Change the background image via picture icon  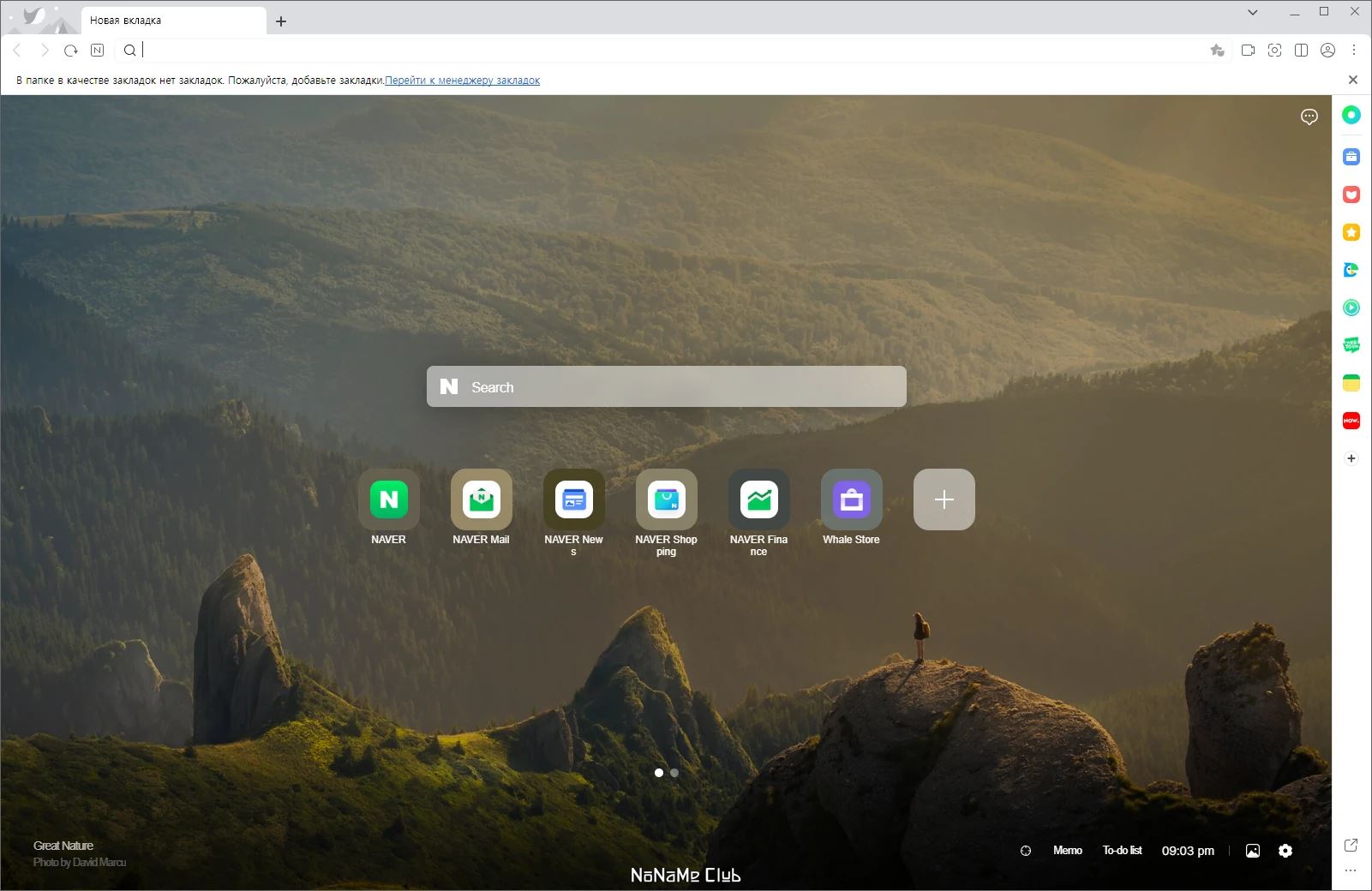point(1253,851)
